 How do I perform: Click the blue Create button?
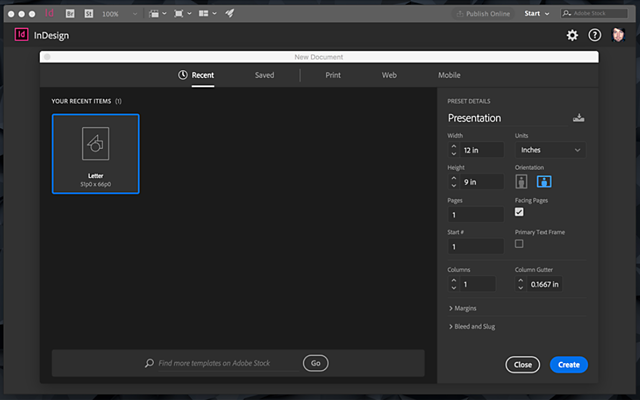tap(569, 364)
